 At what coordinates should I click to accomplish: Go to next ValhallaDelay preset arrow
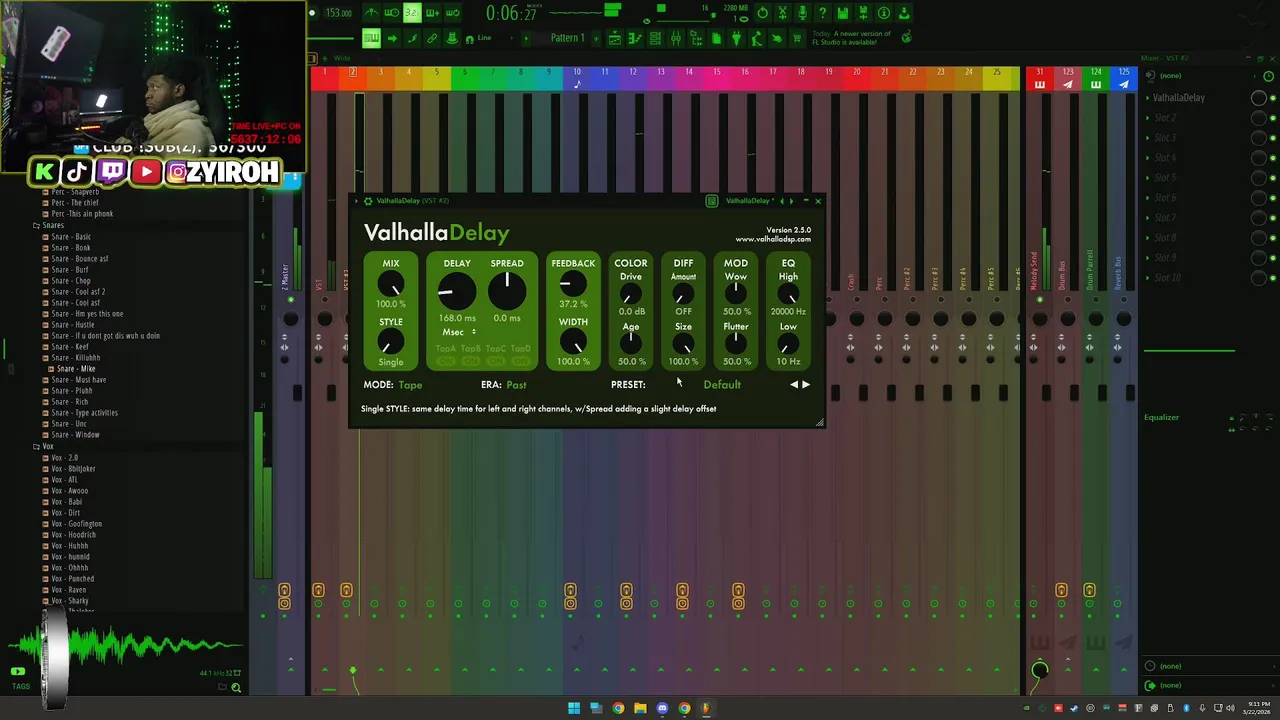806,384
